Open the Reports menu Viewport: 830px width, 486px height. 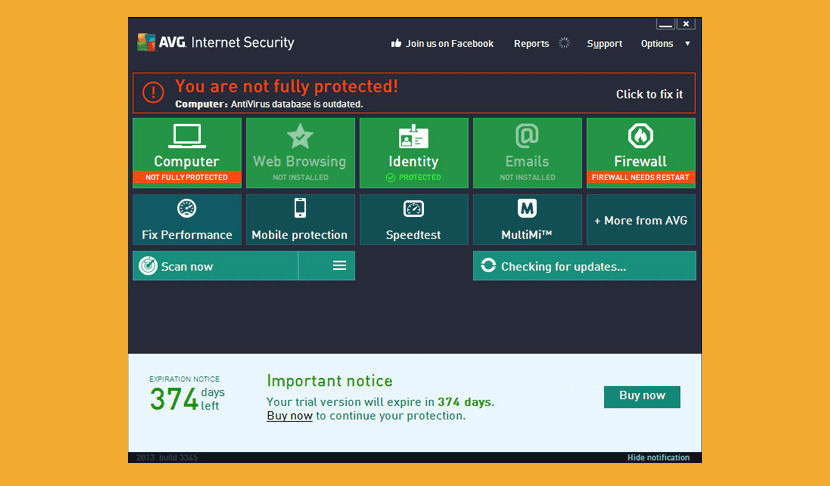[531, 43]
